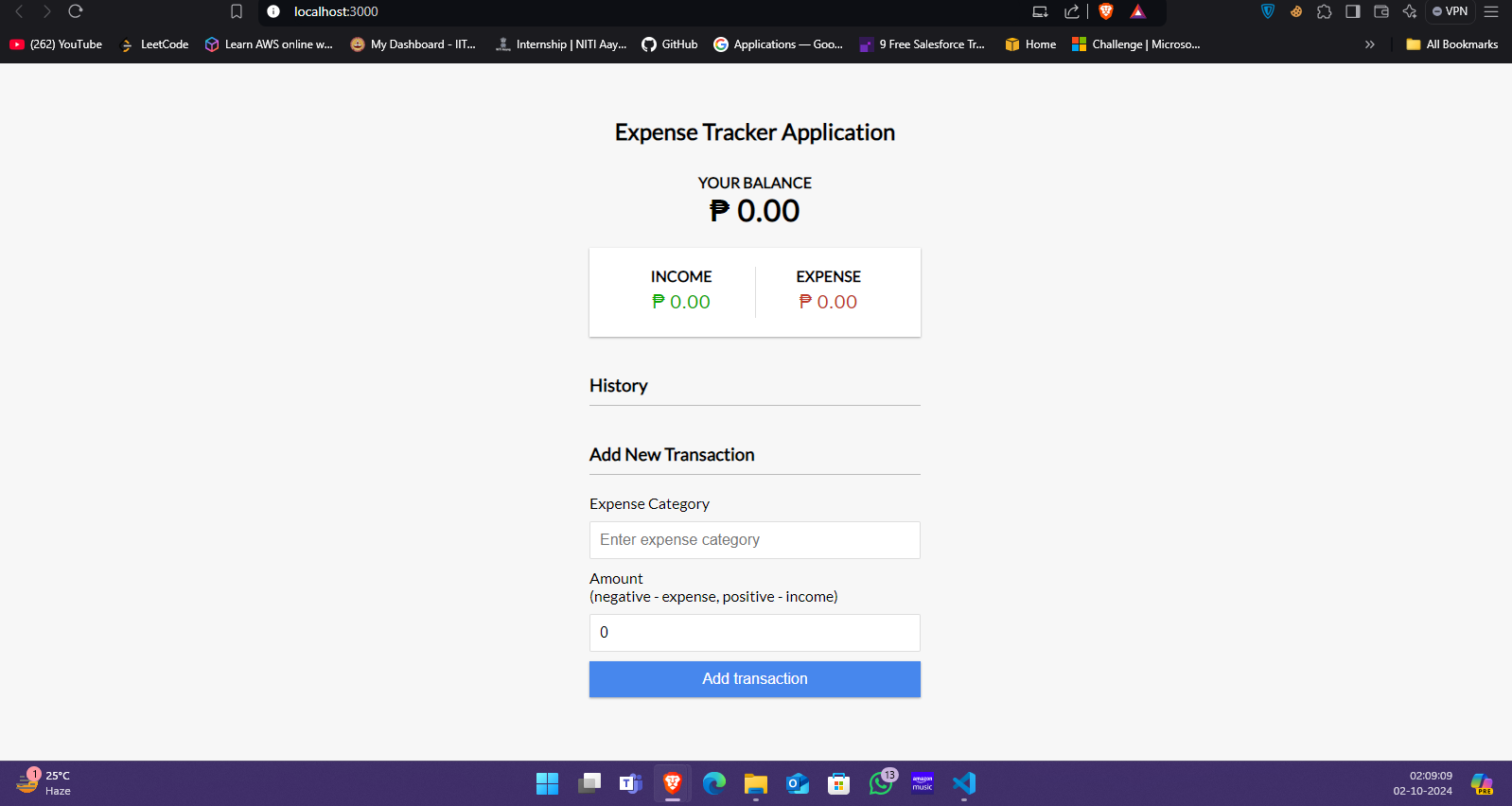Click the Add transaction button

point(755,679)
